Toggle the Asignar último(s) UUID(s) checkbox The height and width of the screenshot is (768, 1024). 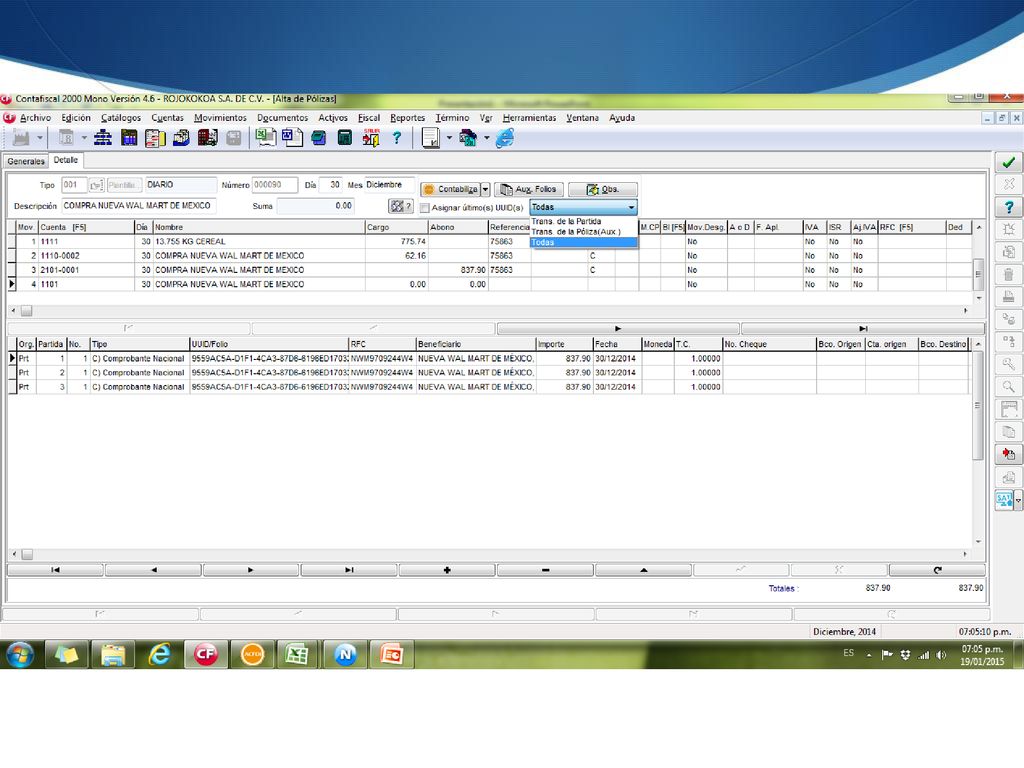point(424,208)
